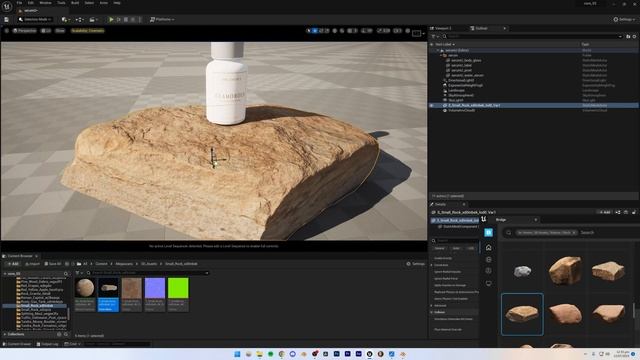Screen dimensions: 640x360
Task: Open the File menu
Action: (19, 3)
